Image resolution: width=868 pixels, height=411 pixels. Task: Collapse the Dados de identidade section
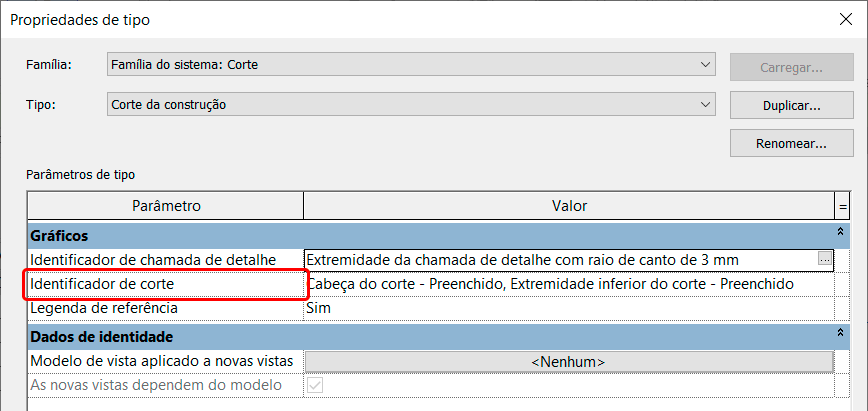pos(840,333)
